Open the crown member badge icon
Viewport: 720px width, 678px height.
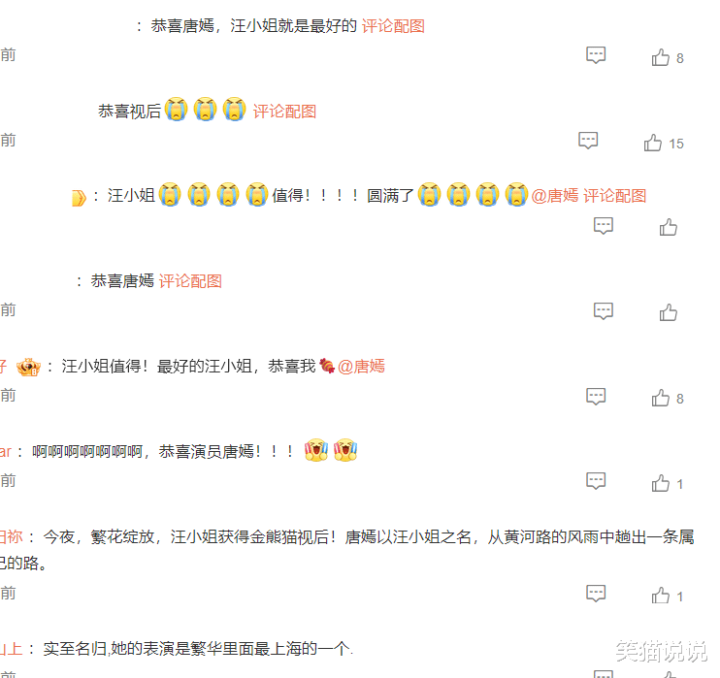[28, 367]
